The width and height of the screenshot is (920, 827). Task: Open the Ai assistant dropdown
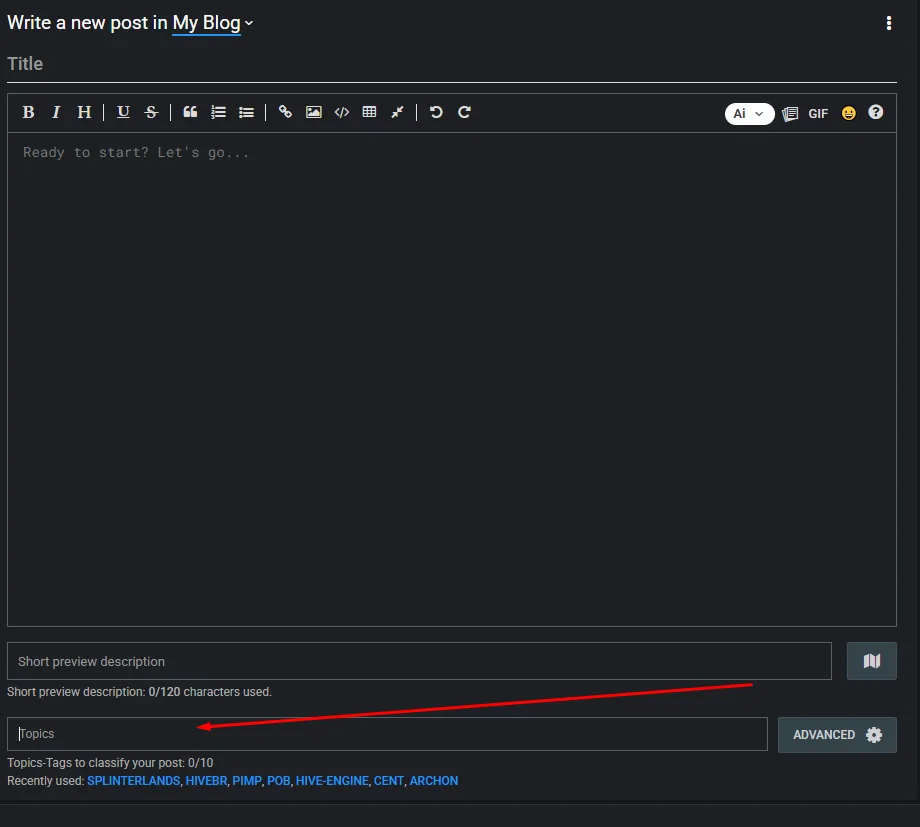click(x=749, y=113)
